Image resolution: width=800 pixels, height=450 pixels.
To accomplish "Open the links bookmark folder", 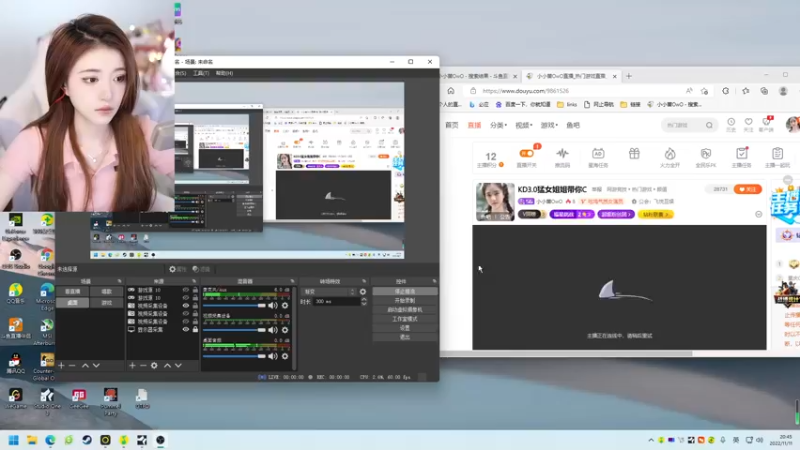I will [x=567, y=105].
